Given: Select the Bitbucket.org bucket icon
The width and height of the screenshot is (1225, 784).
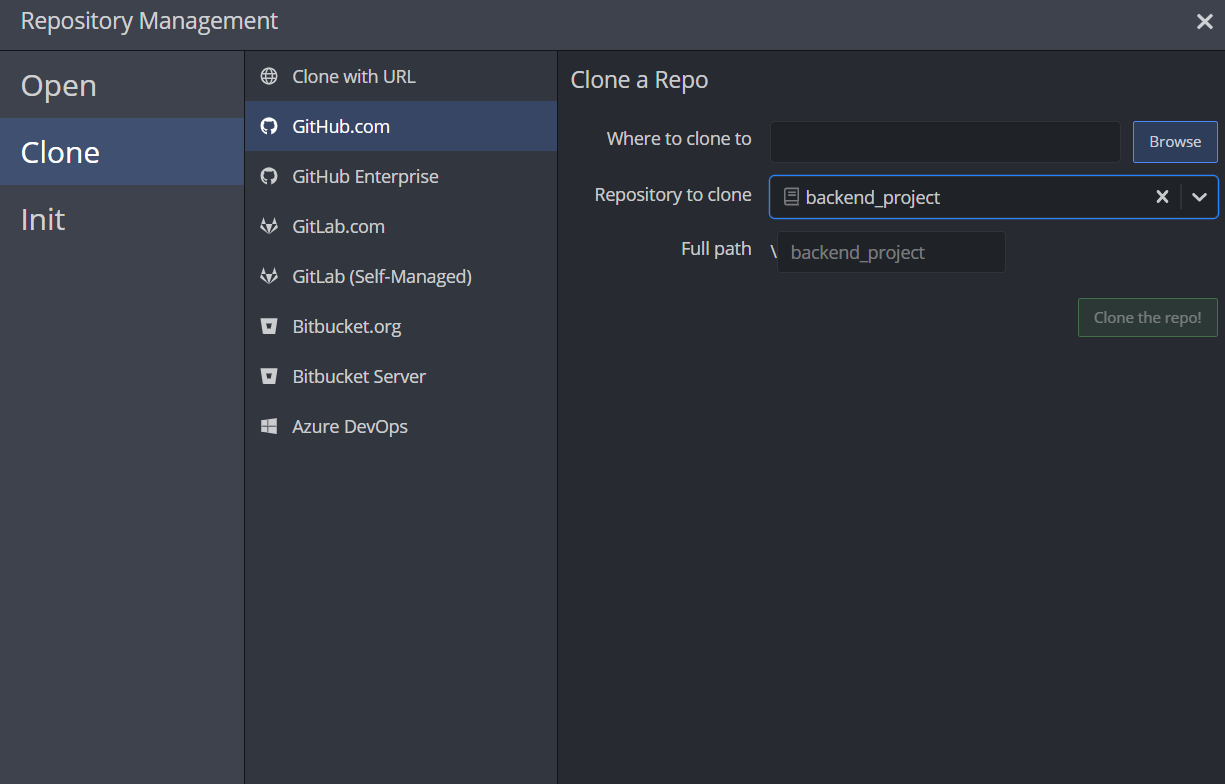Looking at the screenshot, I should pyautogui.click(x=268, y=326).
